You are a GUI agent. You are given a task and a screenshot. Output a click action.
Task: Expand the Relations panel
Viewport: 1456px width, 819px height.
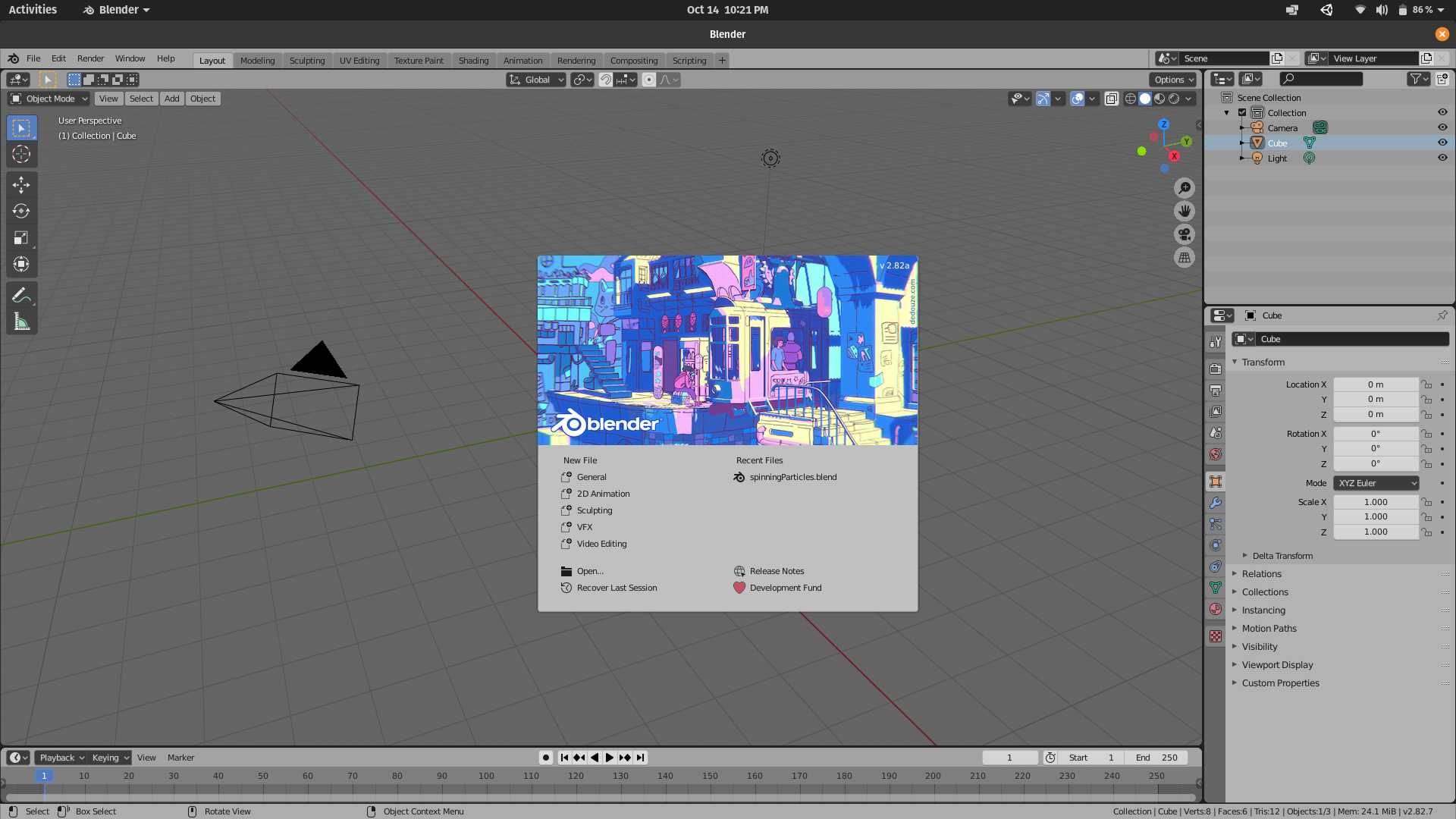(x=1261, y=574)
